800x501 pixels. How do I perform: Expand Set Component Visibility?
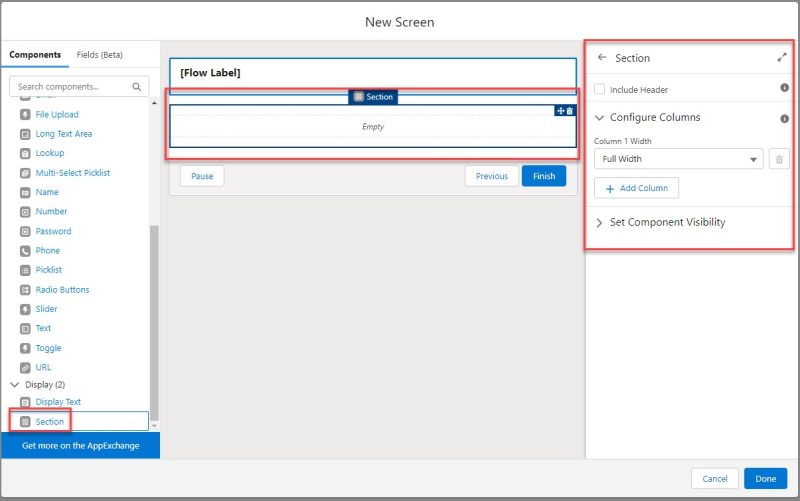pyautogui.click(x=600, y=222)
